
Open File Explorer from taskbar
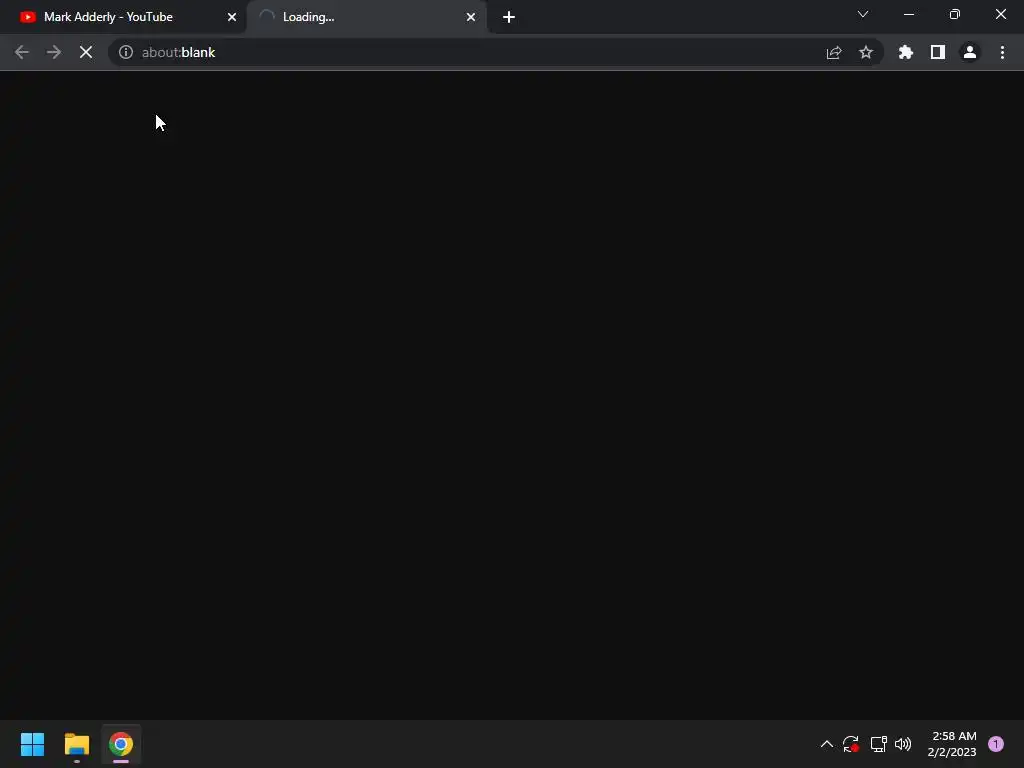77,744
